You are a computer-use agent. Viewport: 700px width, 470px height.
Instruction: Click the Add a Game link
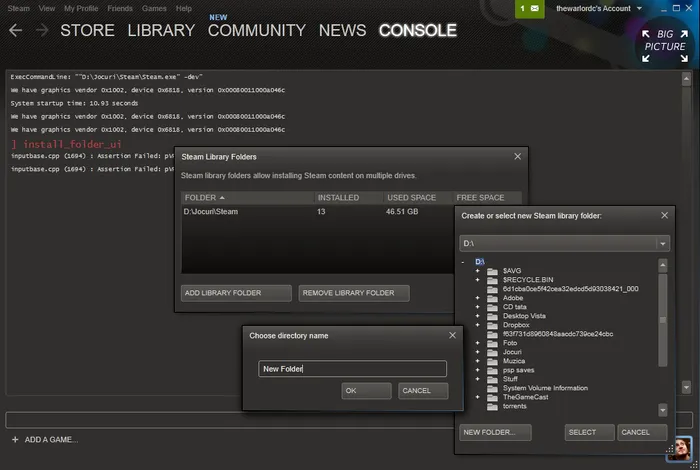click(51, 440)
